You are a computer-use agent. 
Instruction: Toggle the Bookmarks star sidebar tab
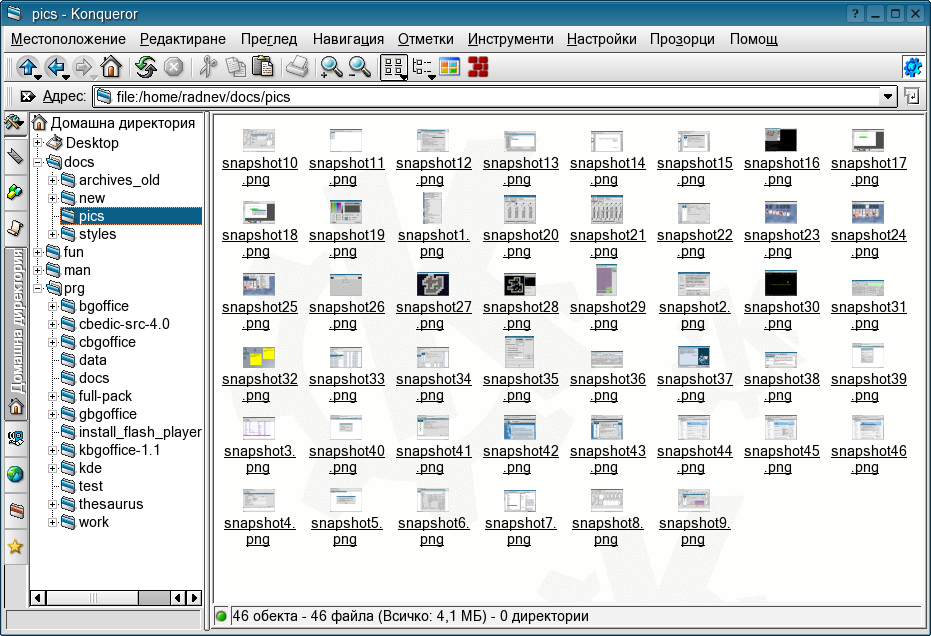[15, 547]
